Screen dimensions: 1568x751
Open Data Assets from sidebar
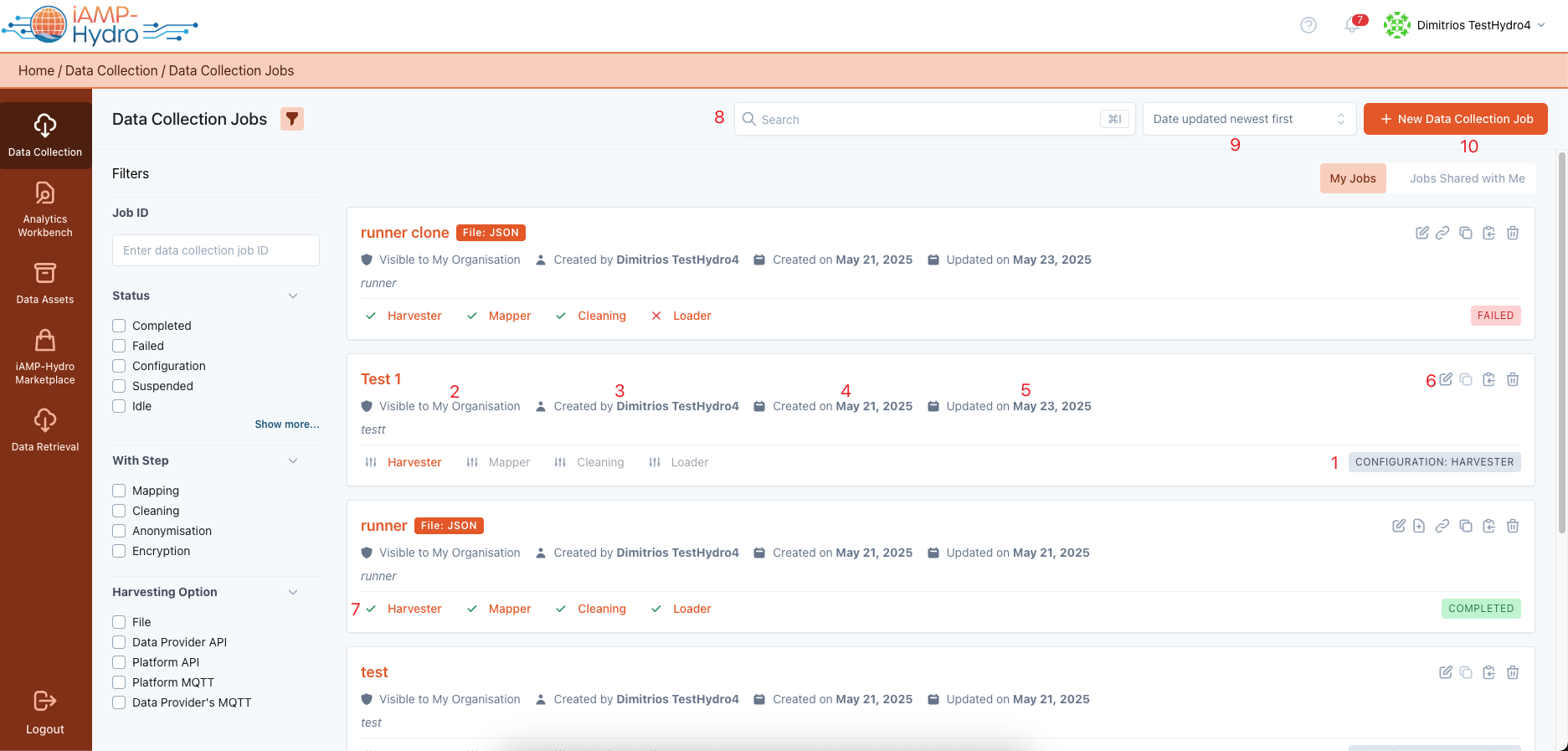tap(45, 283)
